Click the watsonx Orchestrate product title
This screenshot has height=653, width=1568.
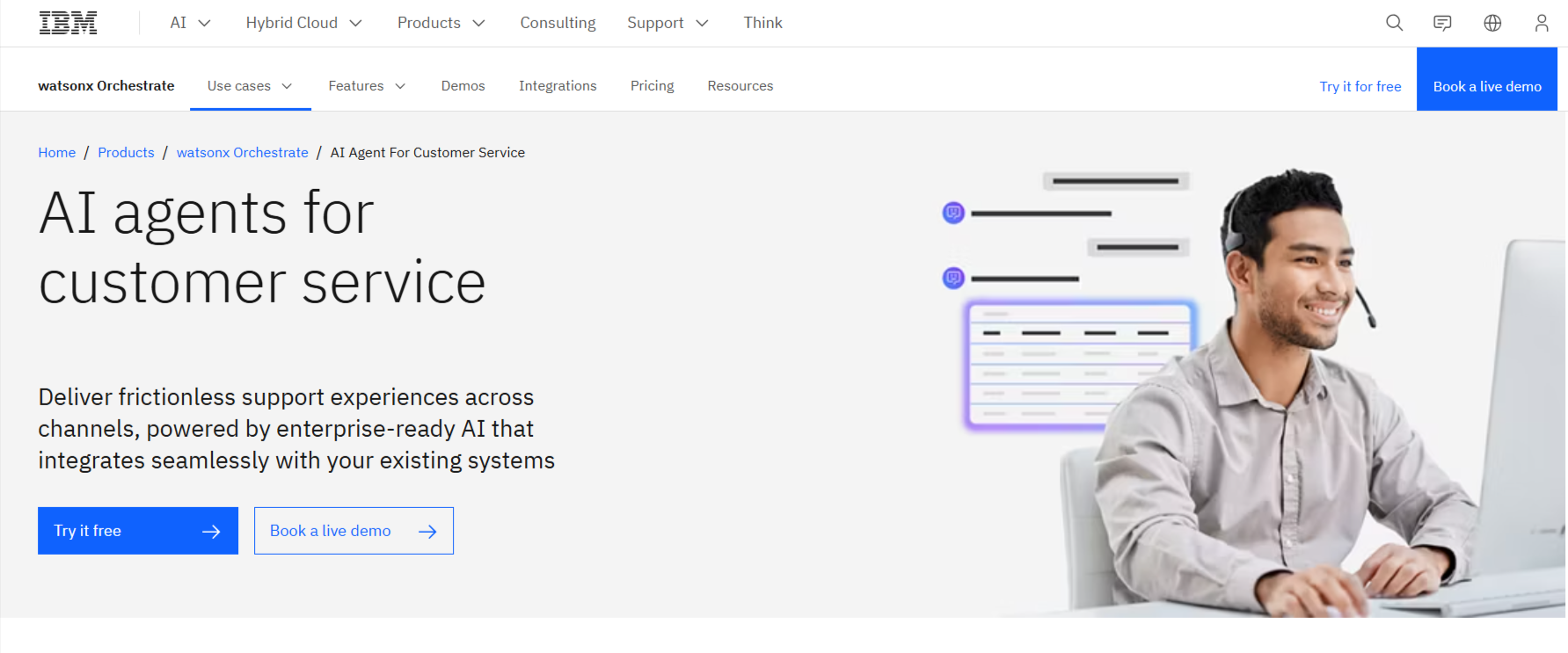[106, 85]
